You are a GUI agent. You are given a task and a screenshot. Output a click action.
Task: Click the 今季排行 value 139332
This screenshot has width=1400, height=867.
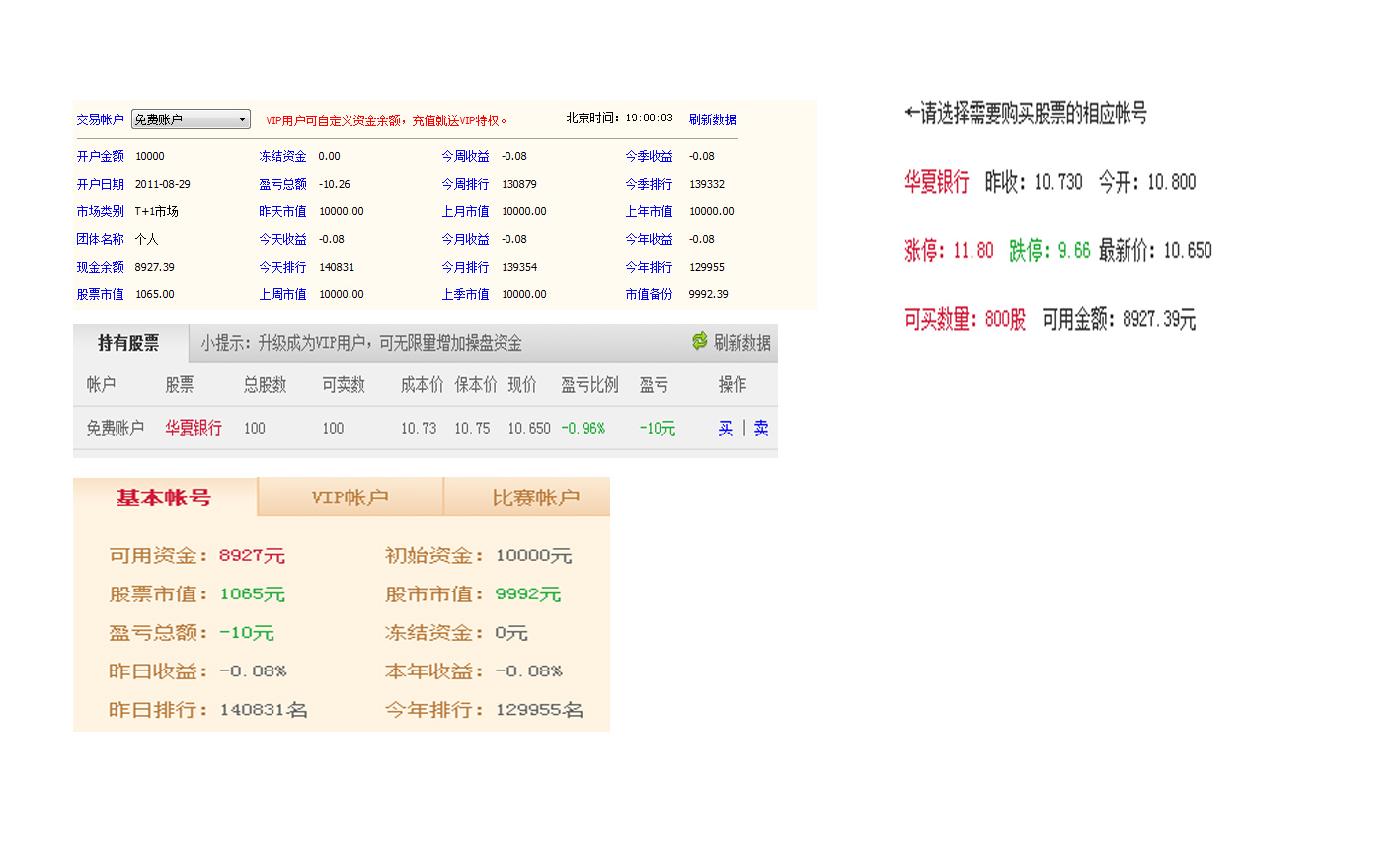tap(707, 184)
